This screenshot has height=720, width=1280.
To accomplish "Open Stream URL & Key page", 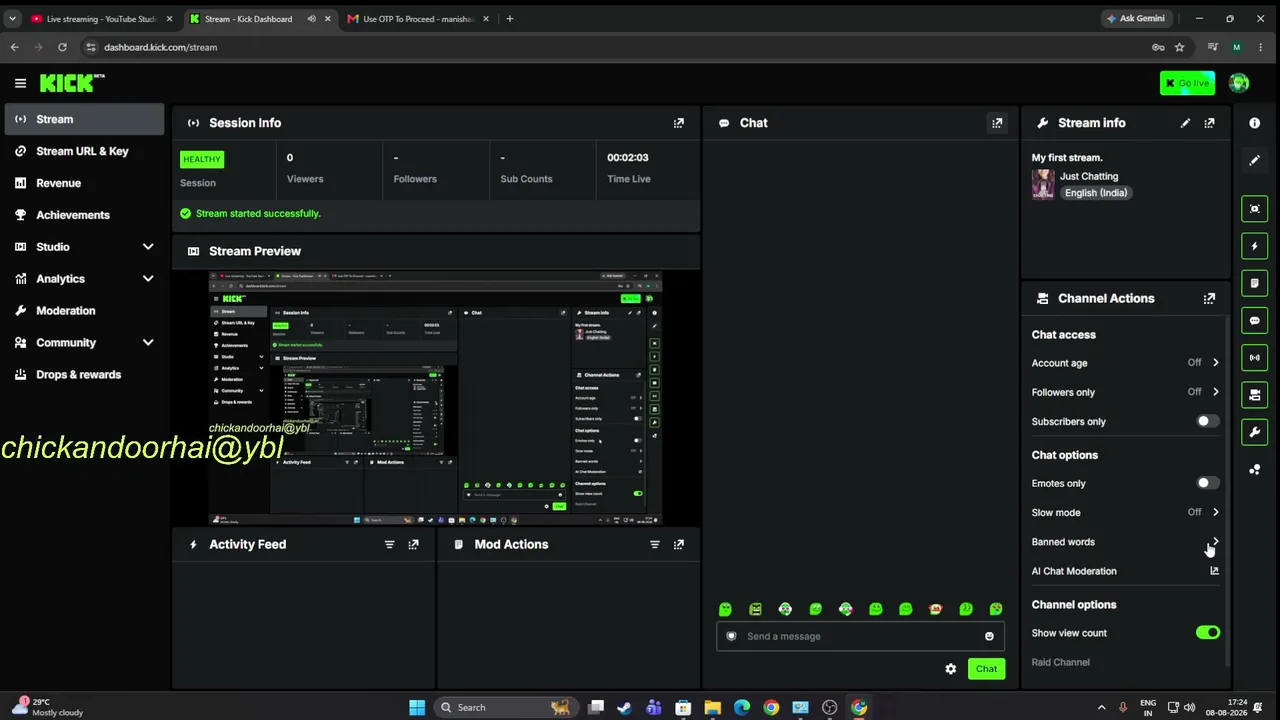I will 84,151.
